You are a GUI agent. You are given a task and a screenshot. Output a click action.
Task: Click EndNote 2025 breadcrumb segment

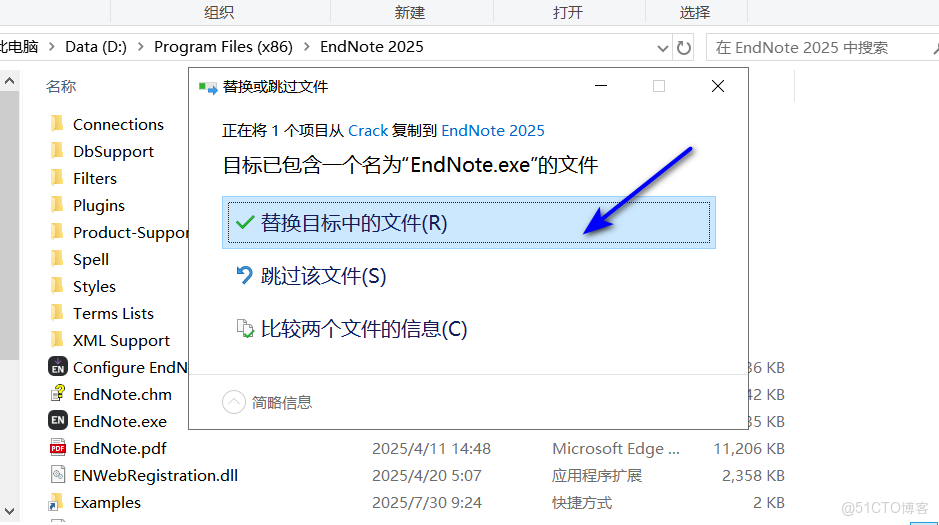pyautogui.click(x=371, y=47)
